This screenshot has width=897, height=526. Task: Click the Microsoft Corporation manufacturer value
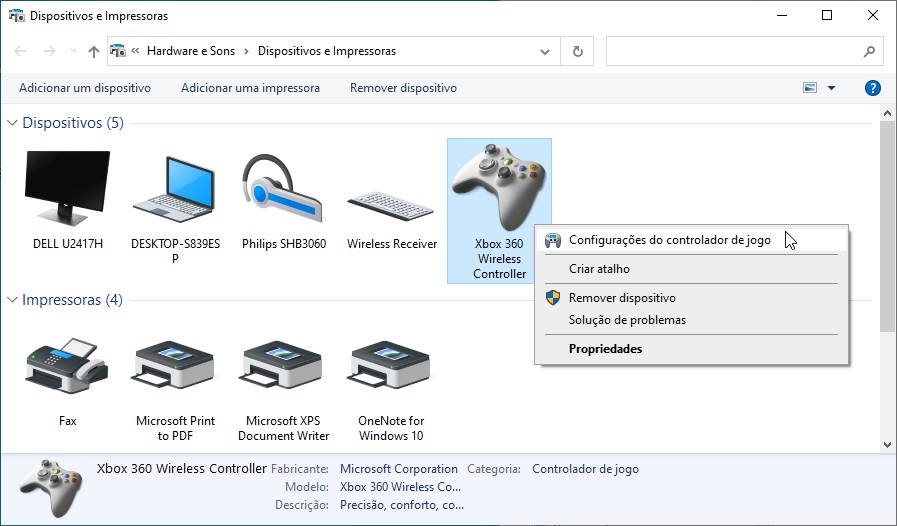[399, 469]
